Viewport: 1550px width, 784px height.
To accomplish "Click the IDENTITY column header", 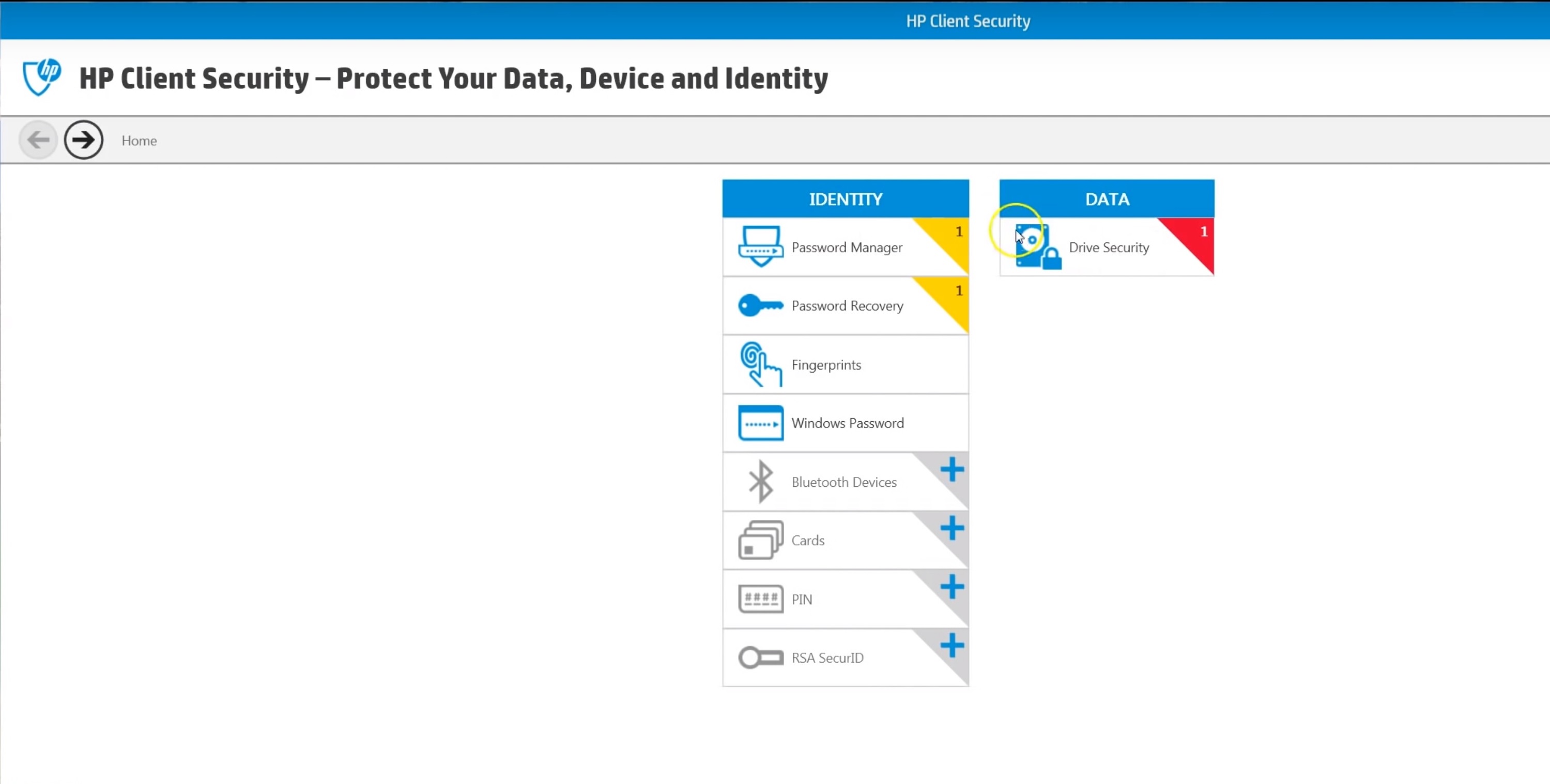I will coord(846,198).
